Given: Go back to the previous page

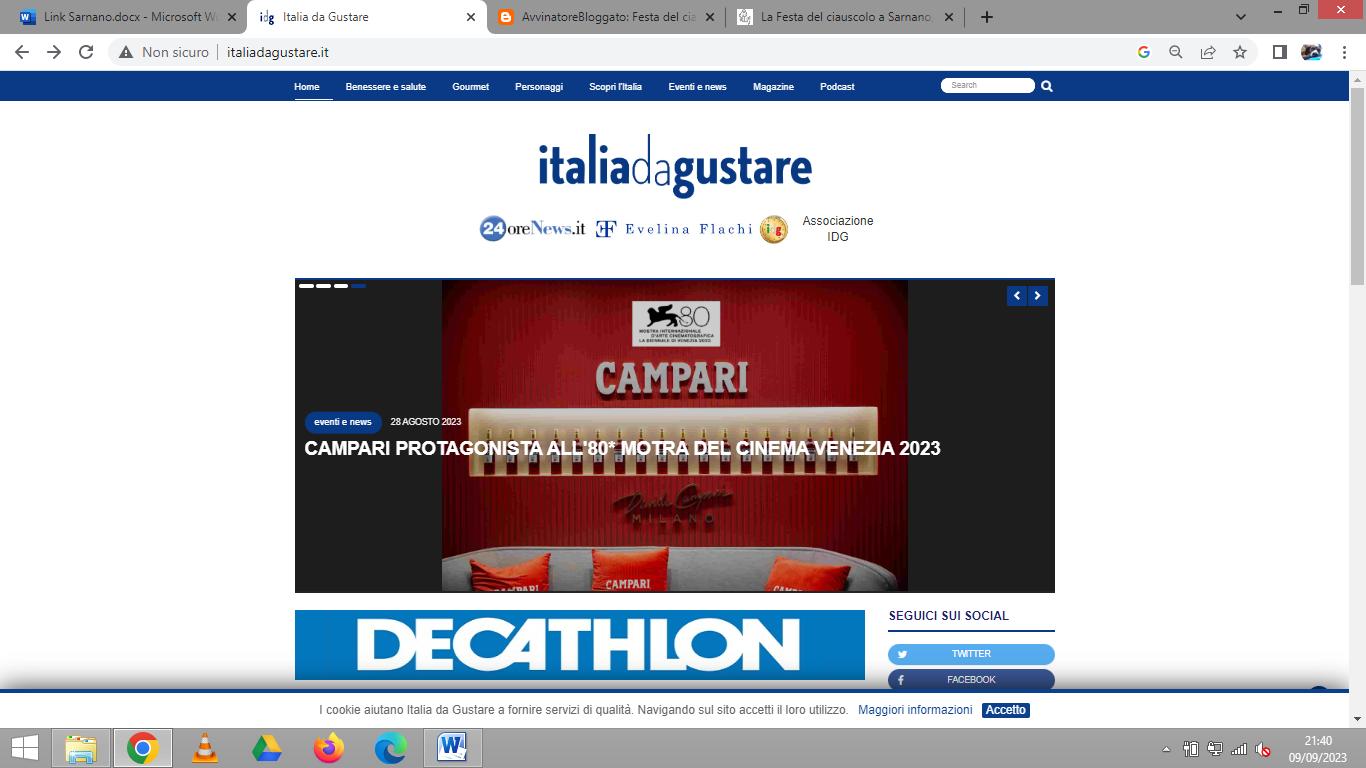Looking at the screenshot, I should pyautogui.click(x=22, y=52).
